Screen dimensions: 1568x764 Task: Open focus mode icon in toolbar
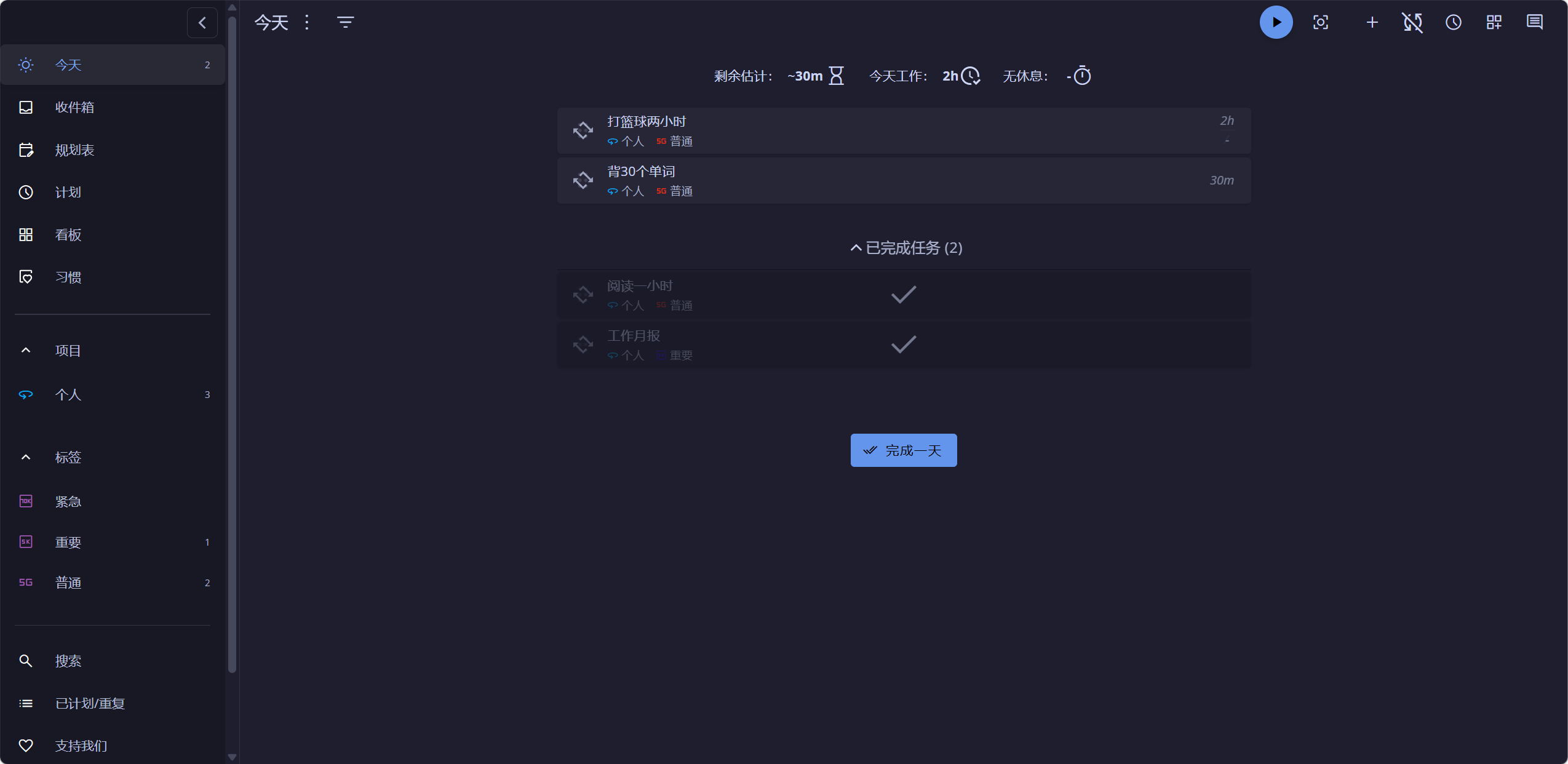coord(1320,23)
